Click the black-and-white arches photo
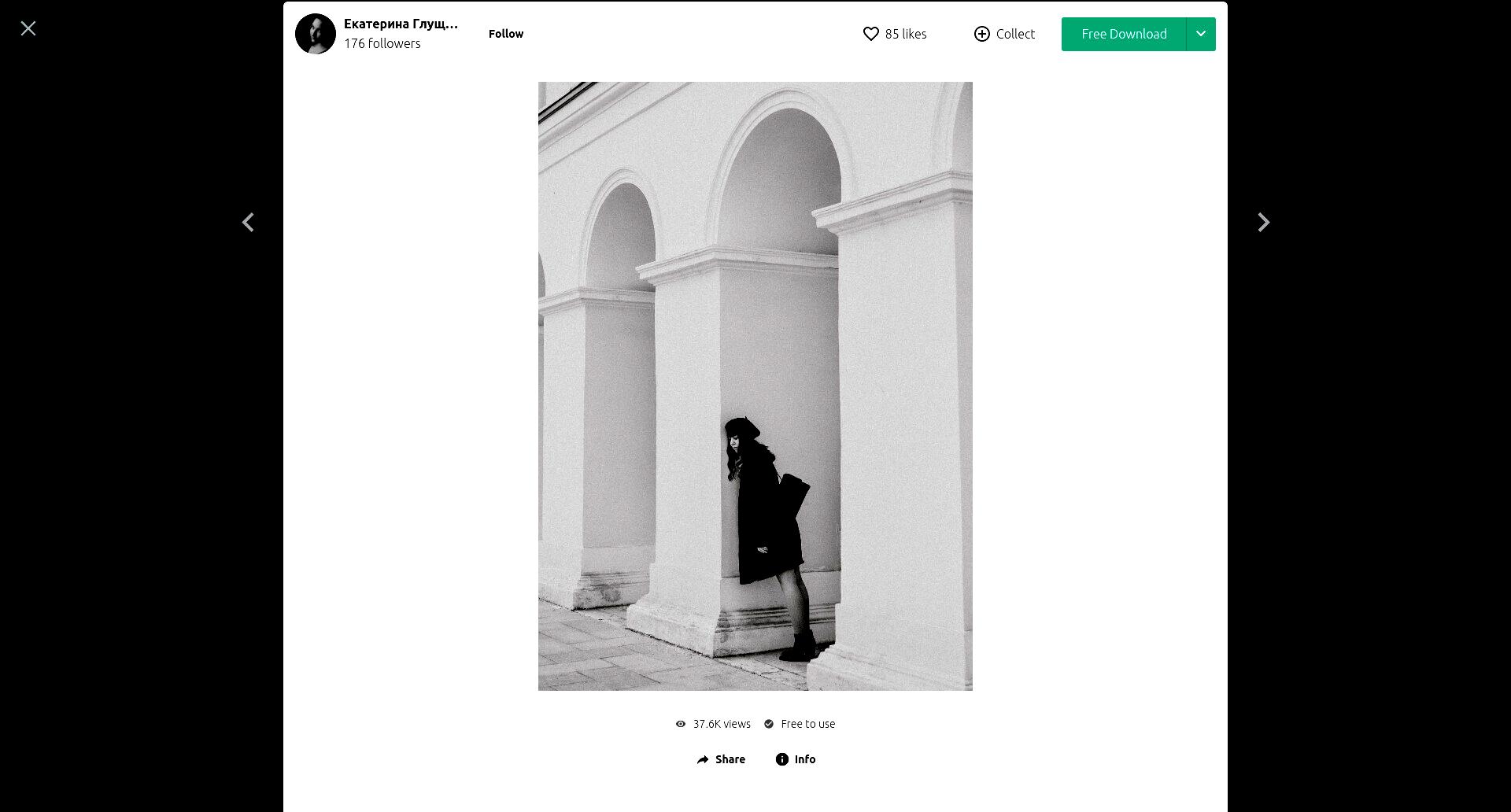 click(755, 386)
